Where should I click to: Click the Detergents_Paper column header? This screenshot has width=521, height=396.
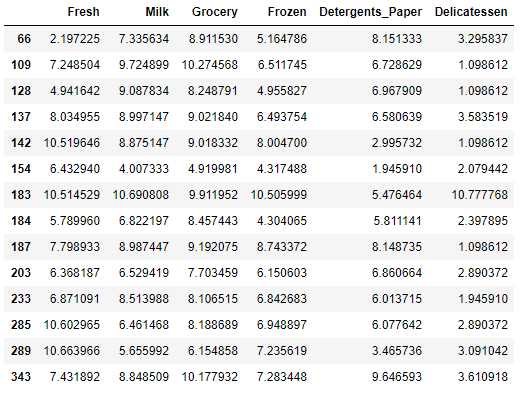371,12
